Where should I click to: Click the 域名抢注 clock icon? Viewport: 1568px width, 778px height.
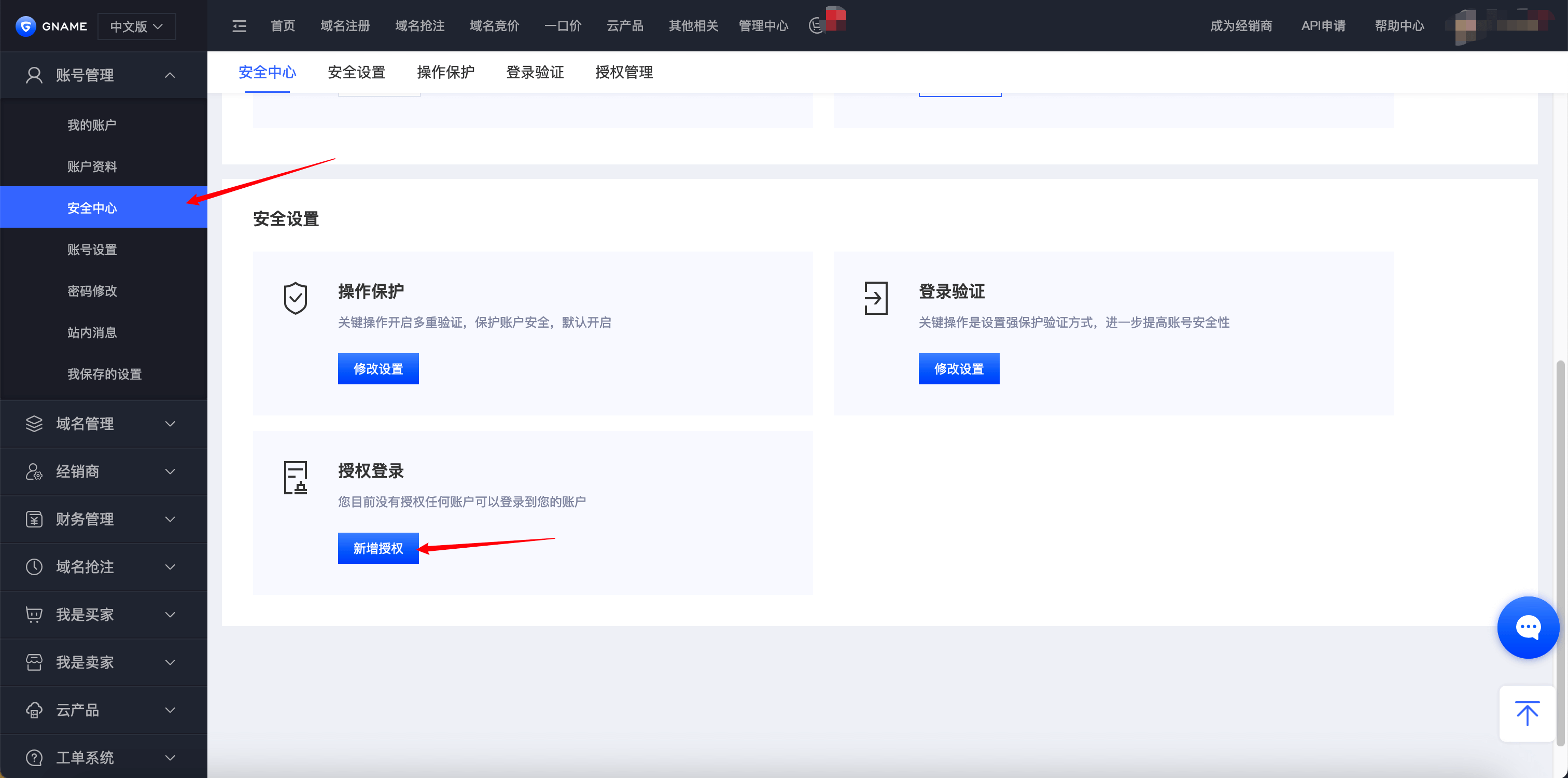tap(34, 567)
